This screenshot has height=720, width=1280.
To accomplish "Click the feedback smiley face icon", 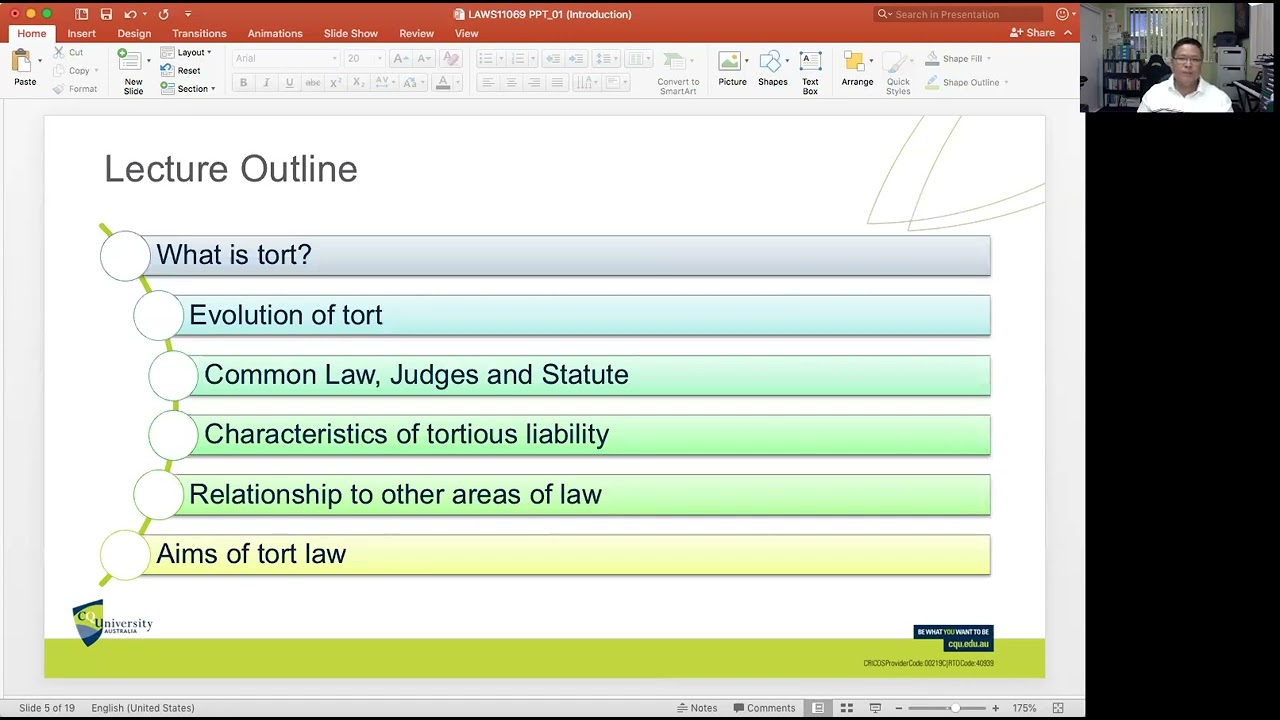I will point(1062,14).
